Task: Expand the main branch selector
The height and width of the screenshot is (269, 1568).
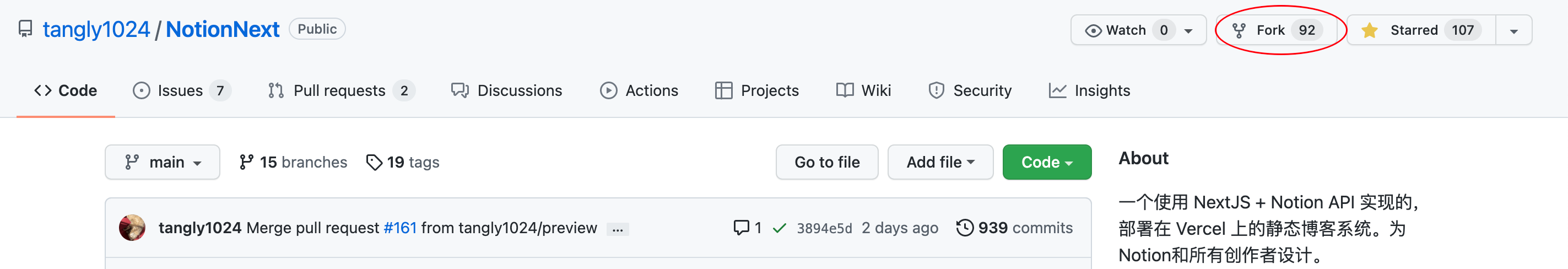Action: click(163, 162)
